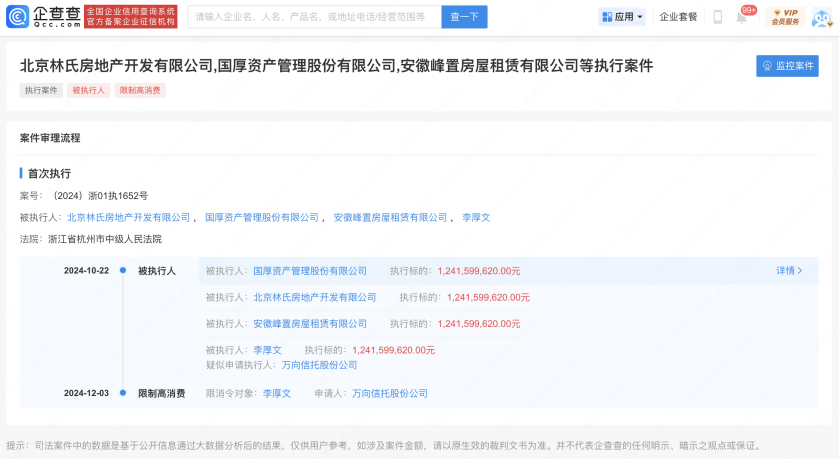Click the VIP member service badge

pyautogui.click(x=784, y=17)
